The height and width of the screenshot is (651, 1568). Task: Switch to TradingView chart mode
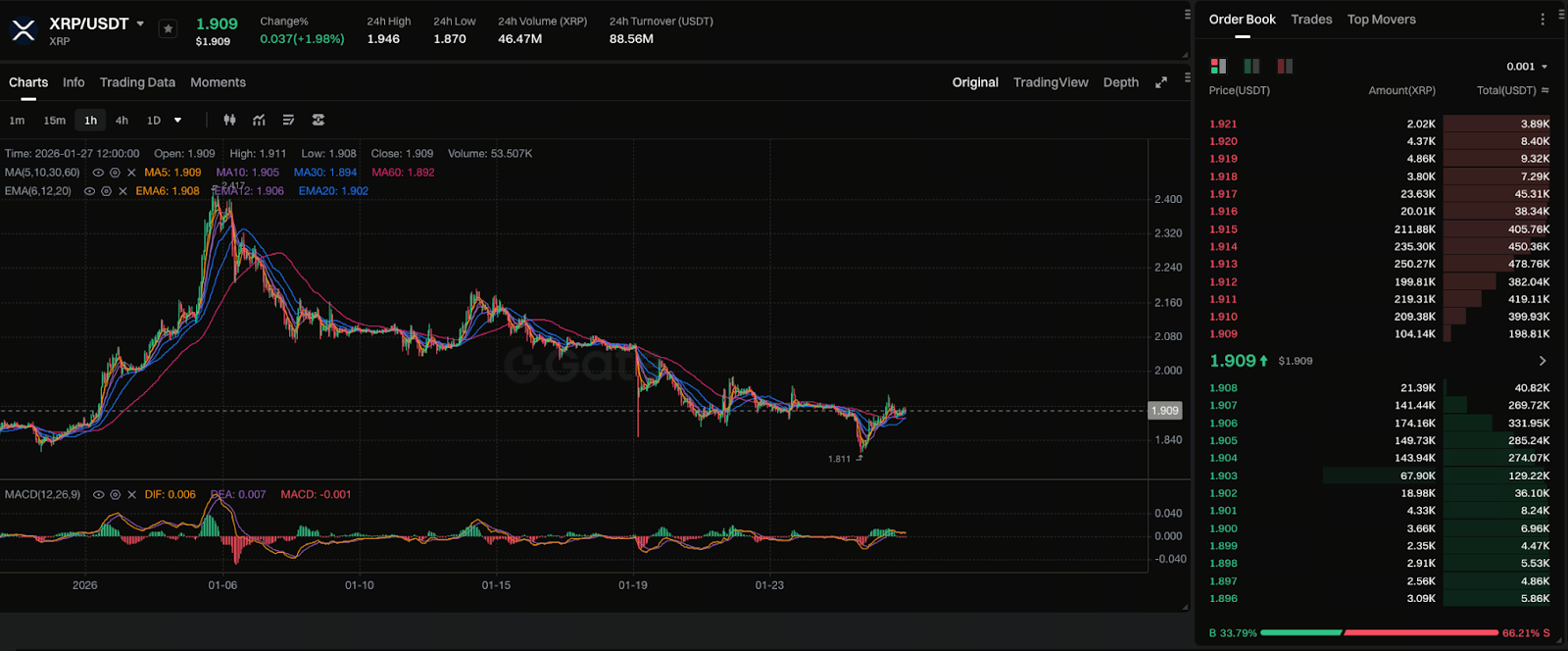pyautogui.click(x=1051, y=82)
